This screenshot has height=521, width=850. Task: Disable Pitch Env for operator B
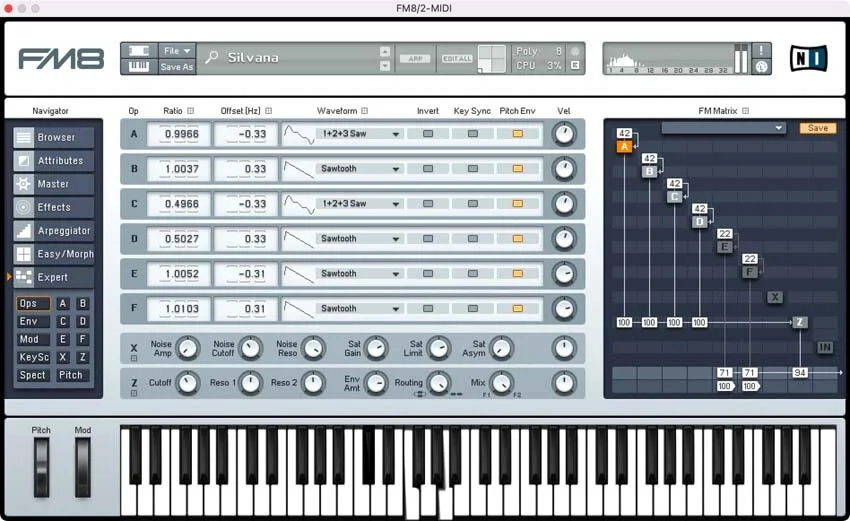point(518,169)
